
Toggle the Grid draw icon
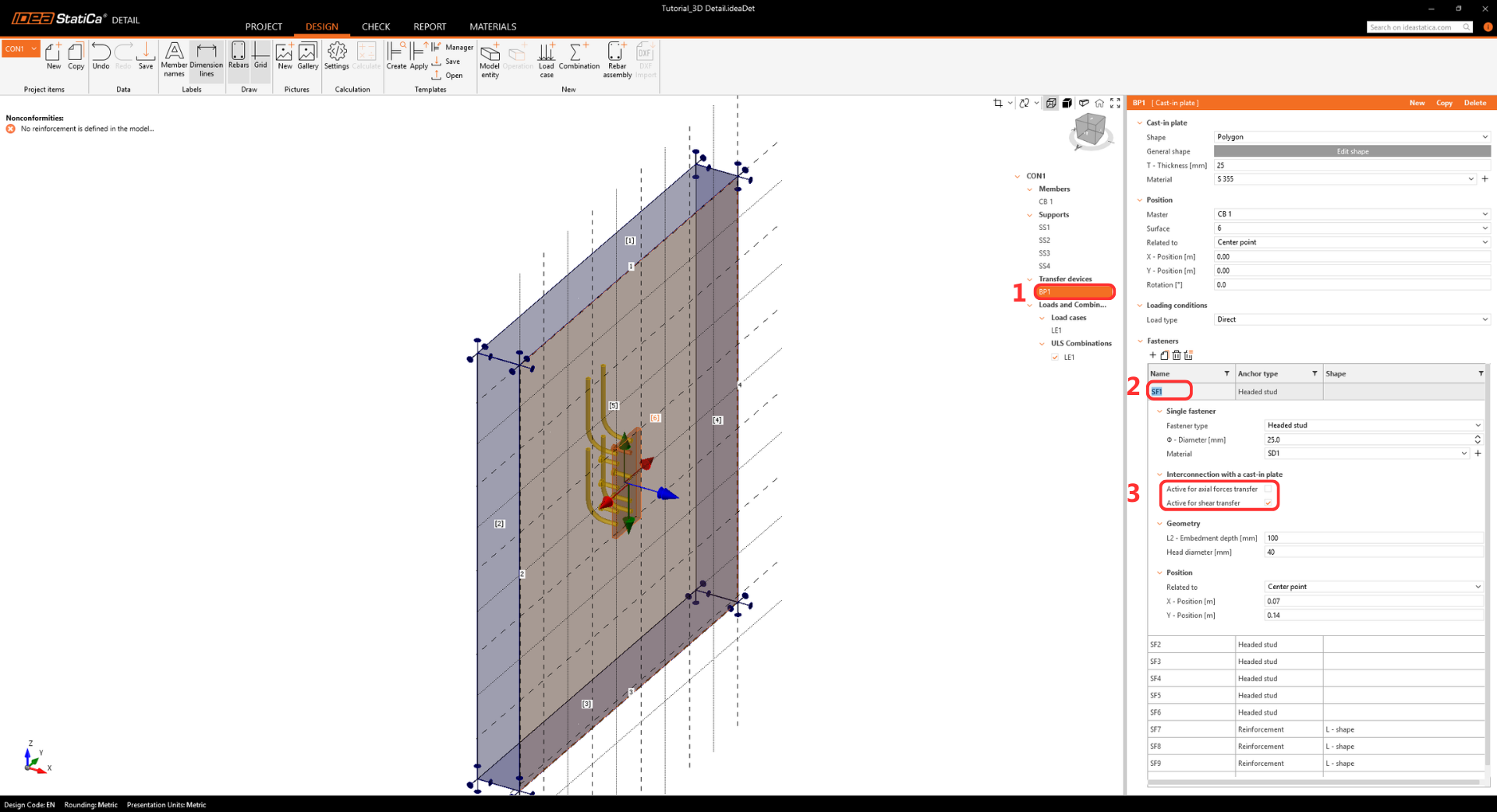(260, 56)
